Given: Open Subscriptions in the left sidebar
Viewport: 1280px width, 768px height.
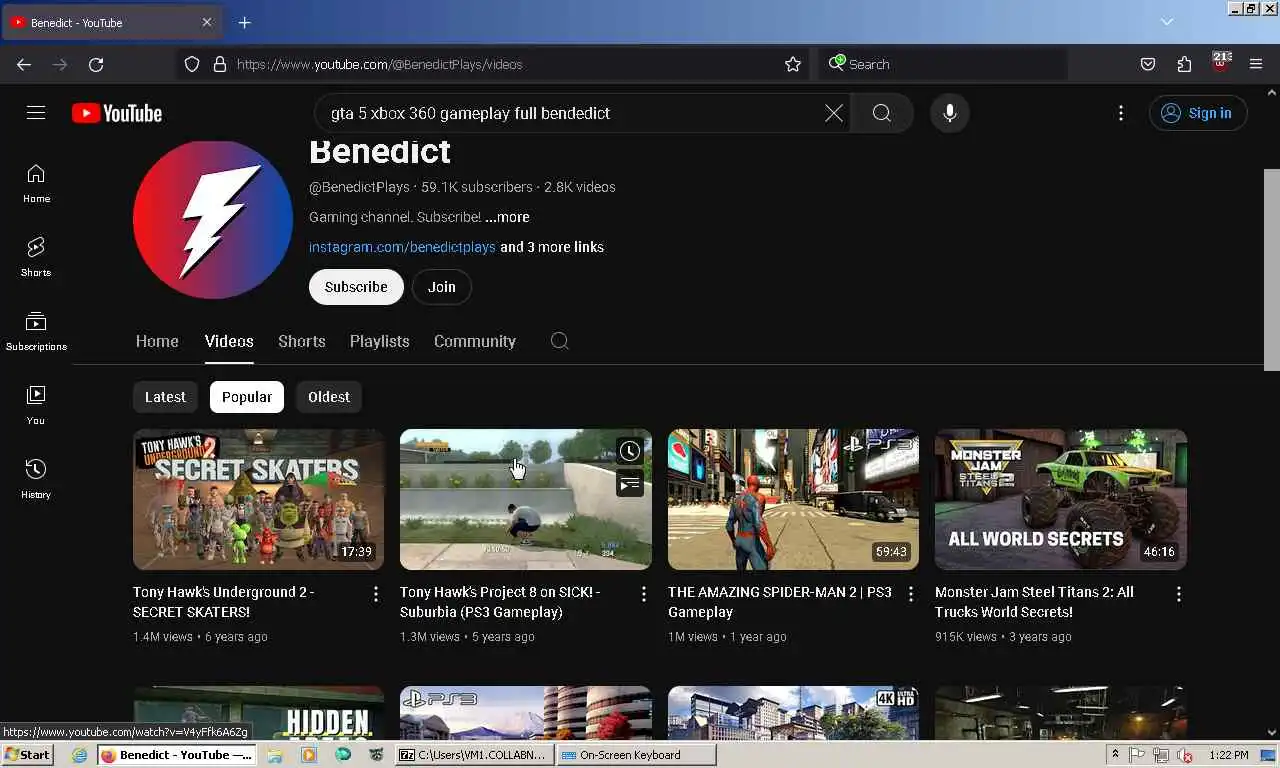Looking at the screenshot, I should tap(36, 331).
